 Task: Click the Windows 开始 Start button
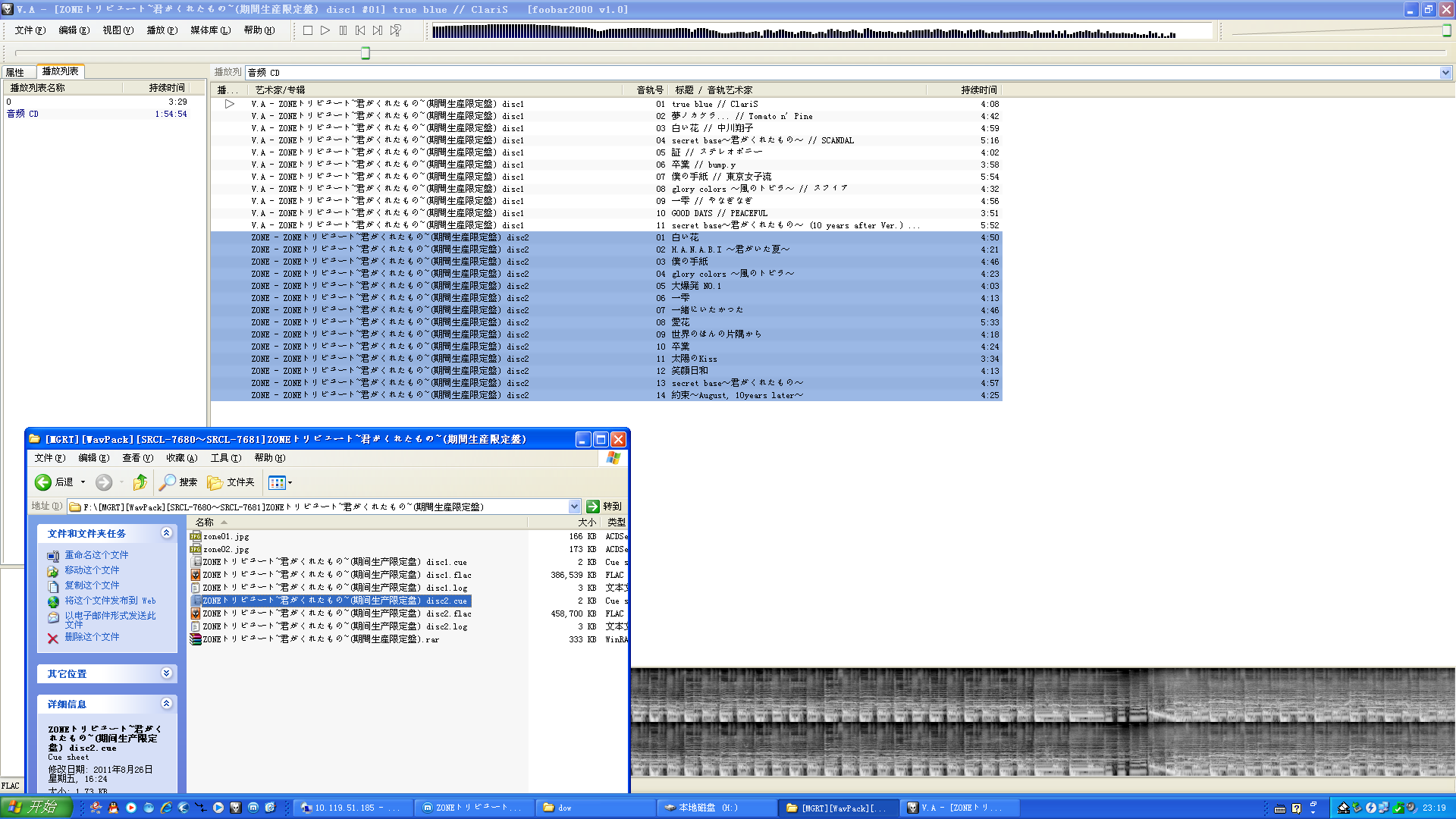pos(36,807)
